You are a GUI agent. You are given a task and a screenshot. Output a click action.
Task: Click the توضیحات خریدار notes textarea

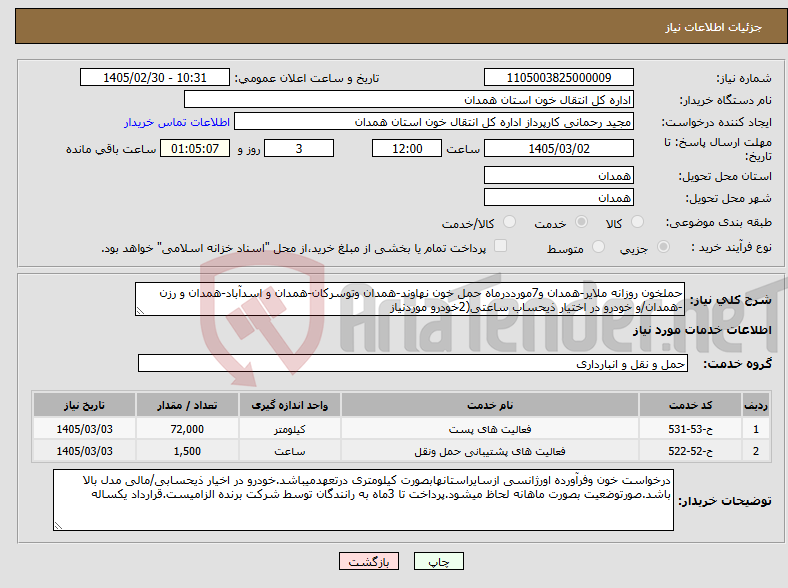click(363, 500)
